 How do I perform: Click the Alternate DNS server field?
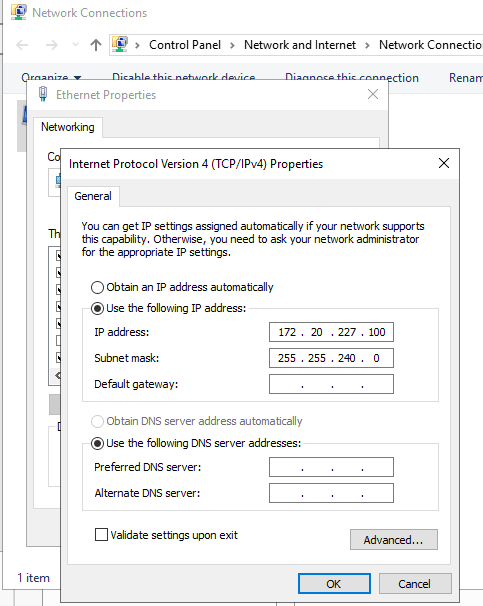pyautogui.click(x=331, y=493)
